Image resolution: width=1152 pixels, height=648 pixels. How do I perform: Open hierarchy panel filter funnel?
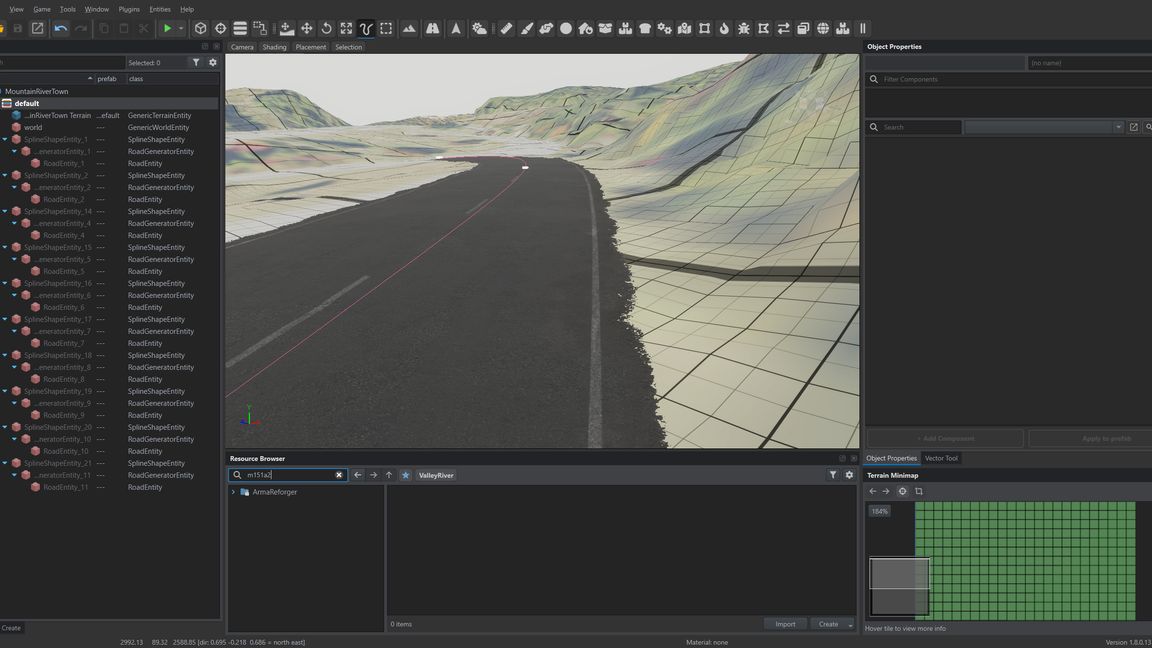click(196, 62)
